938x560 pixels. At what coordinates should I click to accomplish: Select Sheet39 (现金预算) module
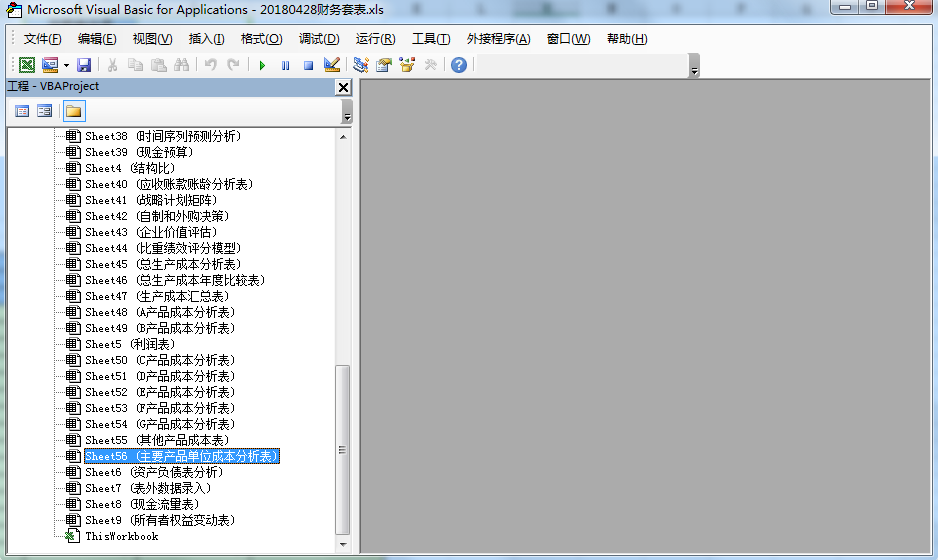[x=139, y=153]
